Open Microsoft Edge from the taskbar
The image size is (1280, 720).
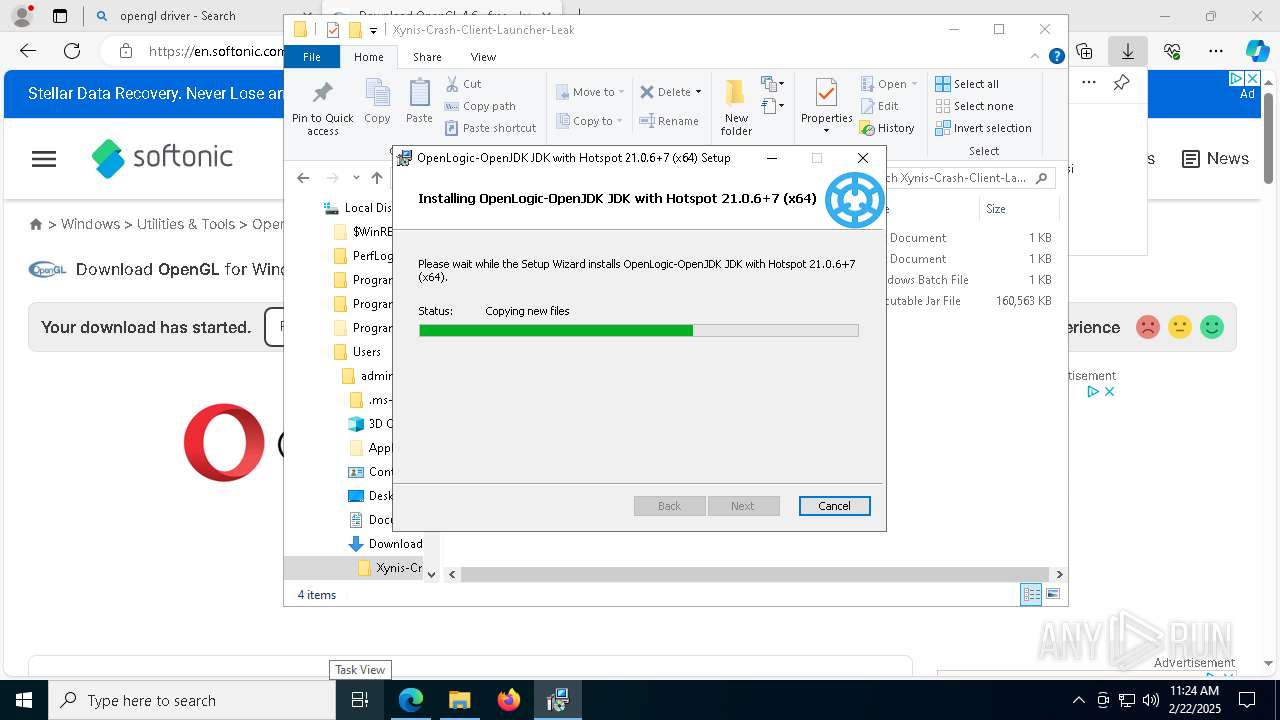click(x=411, y=700)
